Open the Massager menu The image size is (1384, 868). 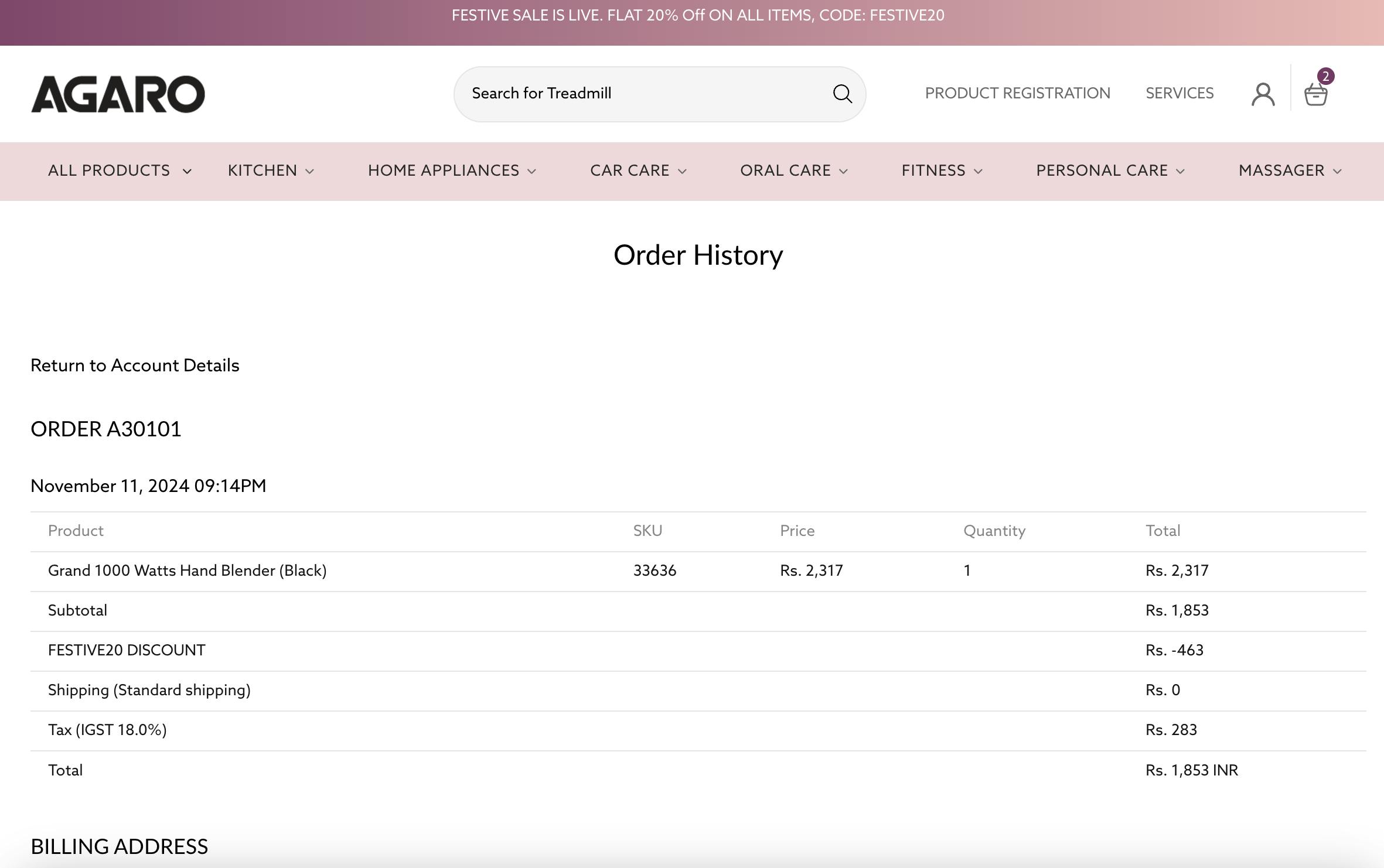click(x=1281, y=170)
